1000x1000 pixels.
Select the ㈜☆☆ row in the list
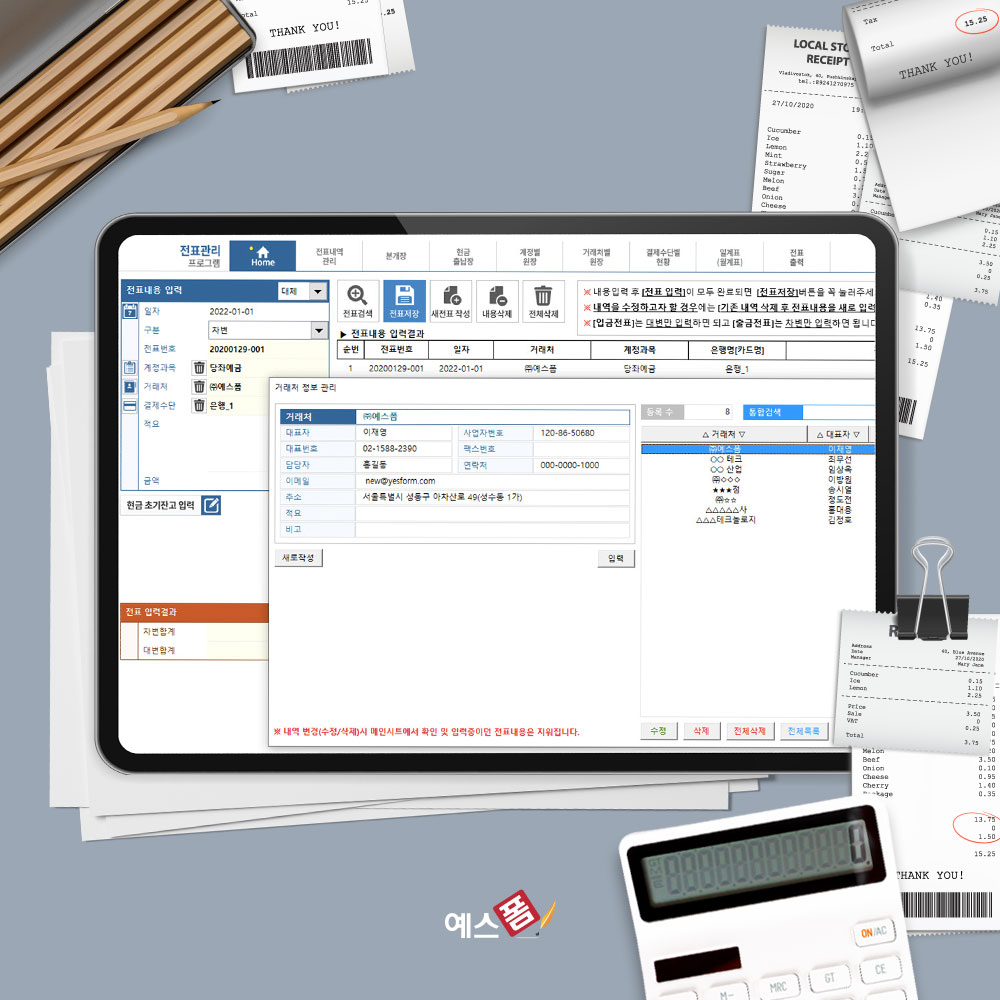coord(758,500)
